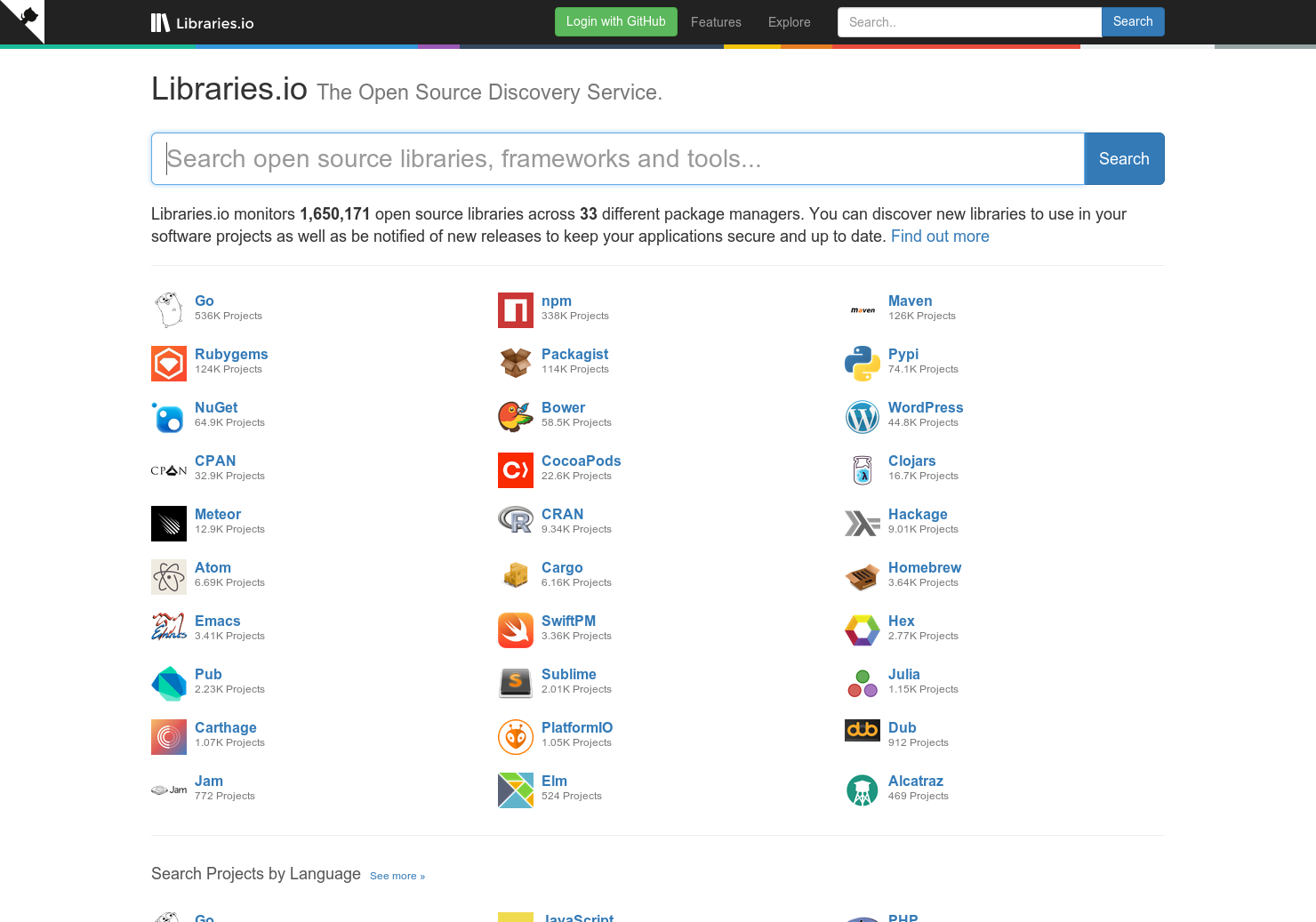The image size is (1316, 922).
Task: Expand languages via See more link
Action: pyautogui.click(x=397, y=876)
